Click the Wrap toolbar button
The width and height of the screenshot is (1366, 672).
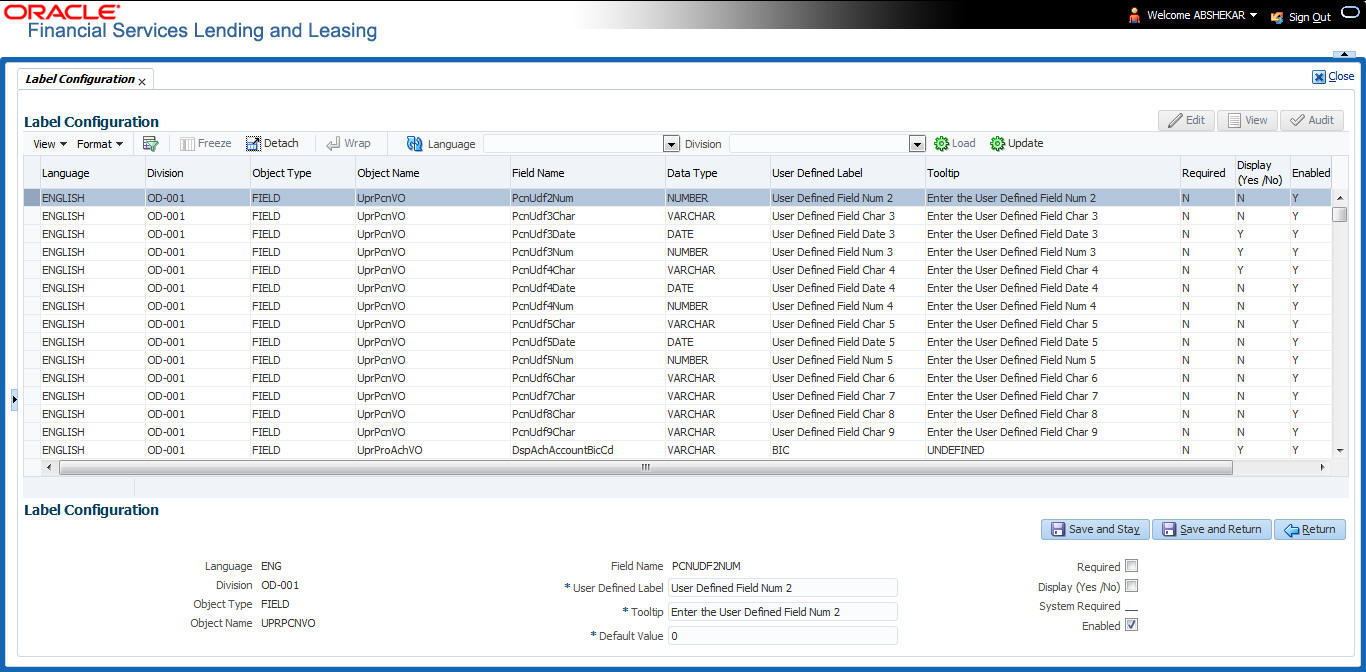[x=348, y=144]
